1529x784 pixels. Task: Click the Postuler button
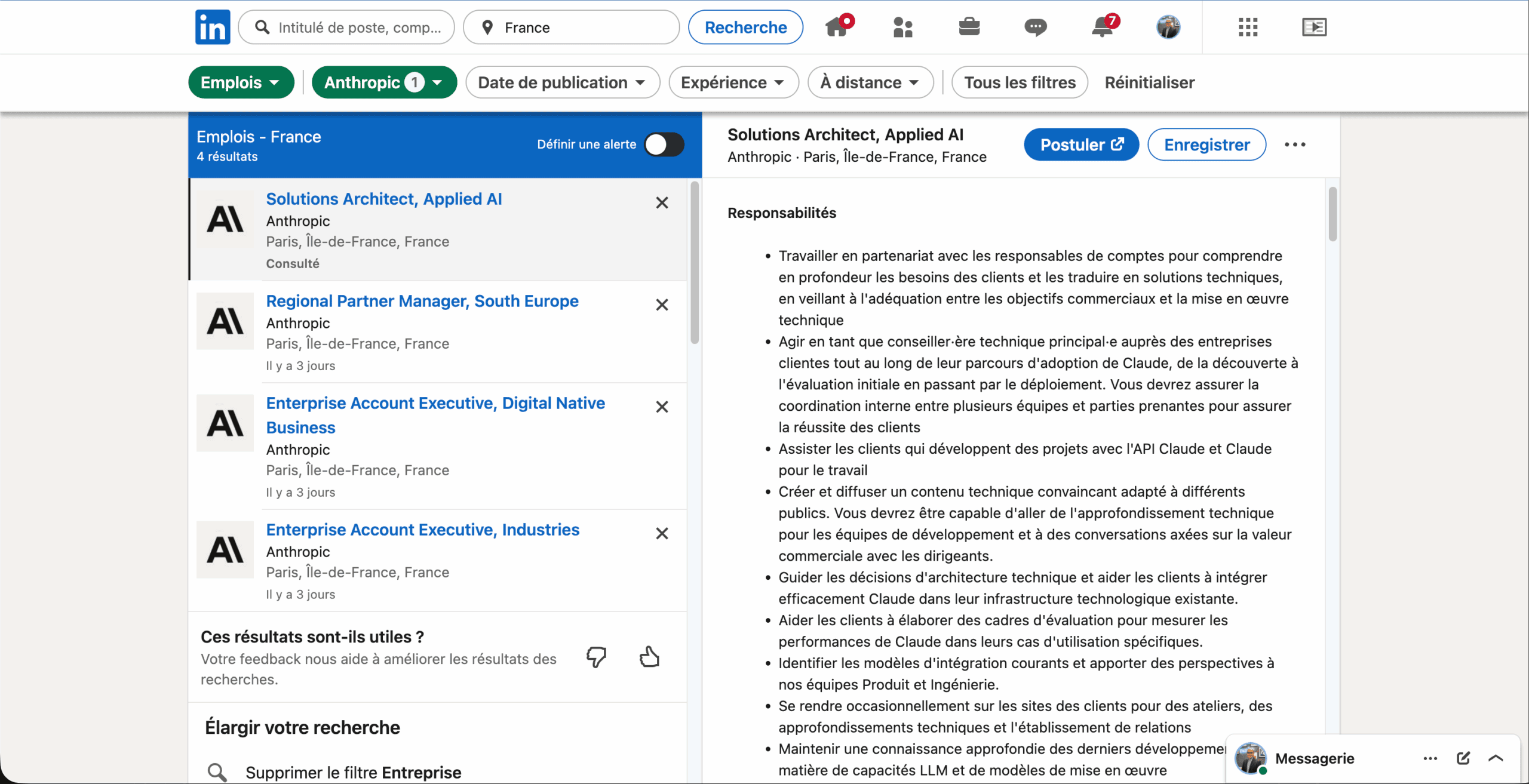[x=1081, y=144]
